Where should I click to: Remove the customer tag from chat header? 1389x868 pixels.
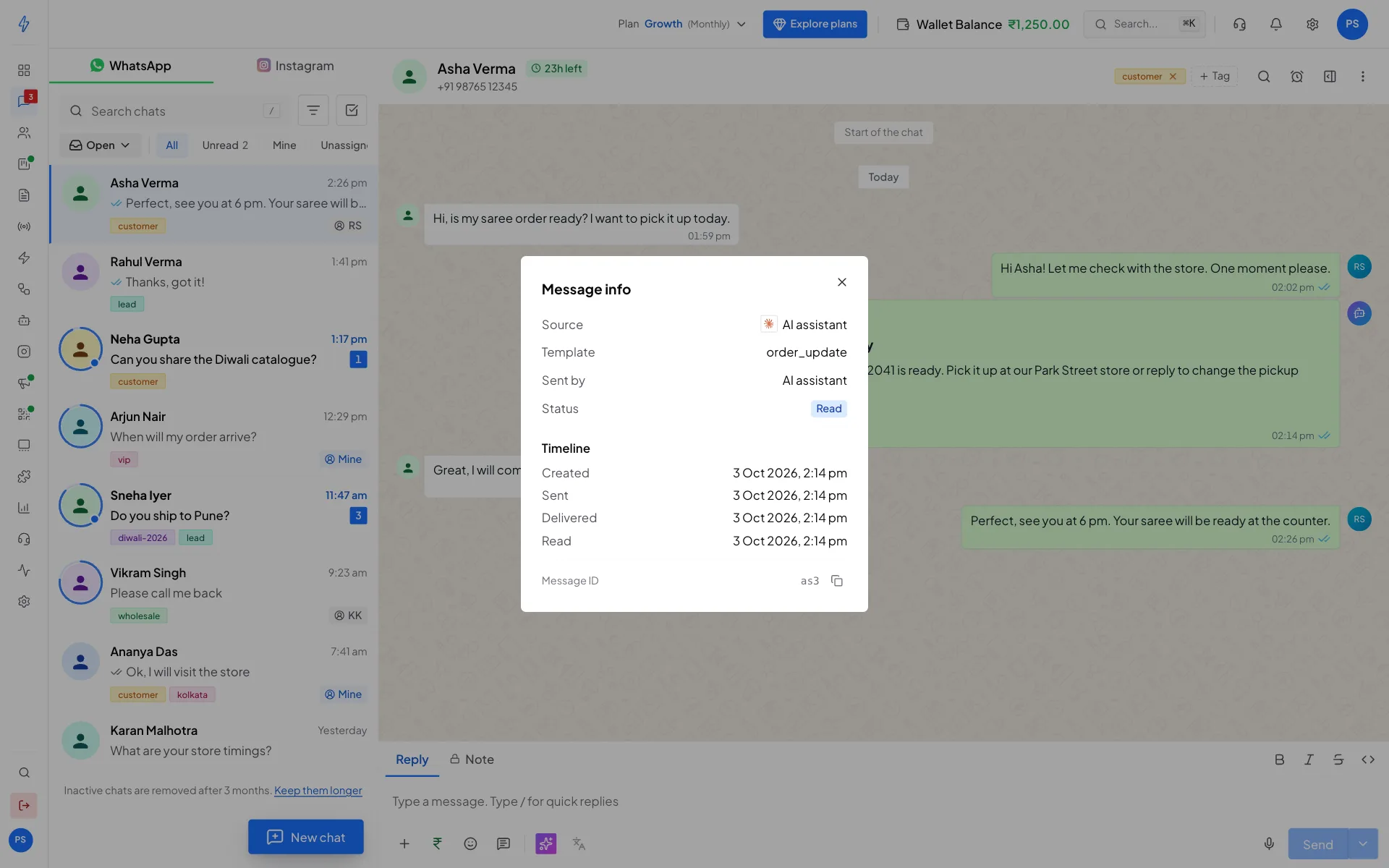(x=1173, y=76)
